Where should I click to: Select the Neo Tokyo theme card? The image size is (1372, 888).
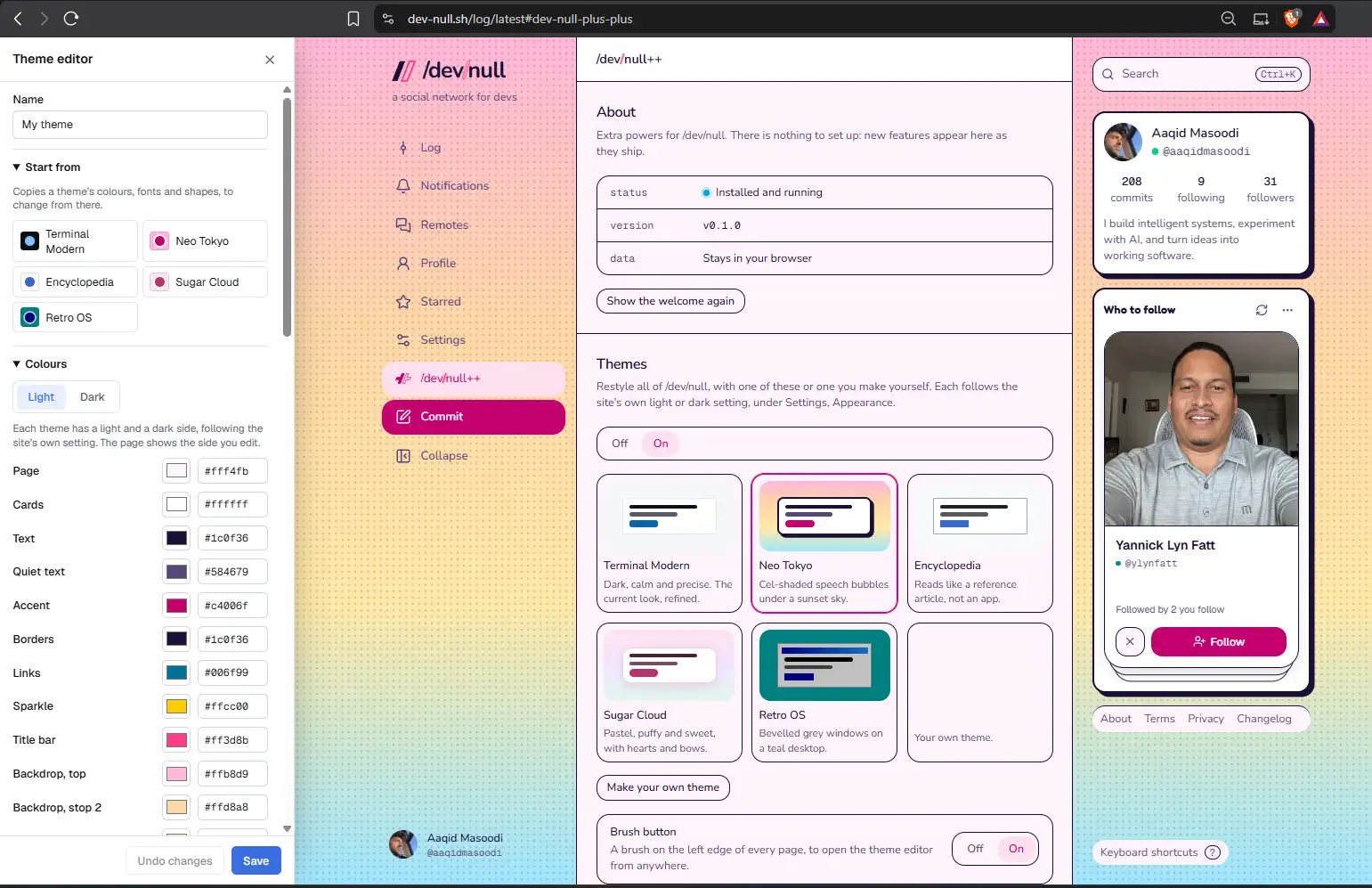(824, 543)
